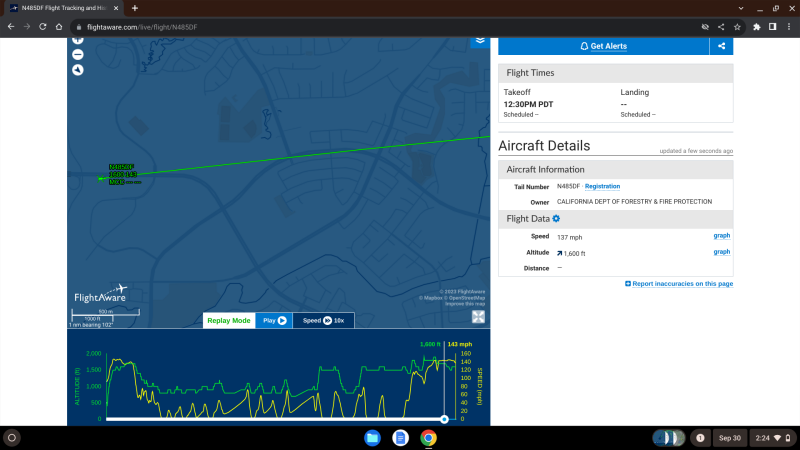
Task: Click the 1,600 ft altitude value
Action: click(x=574, y=253)
